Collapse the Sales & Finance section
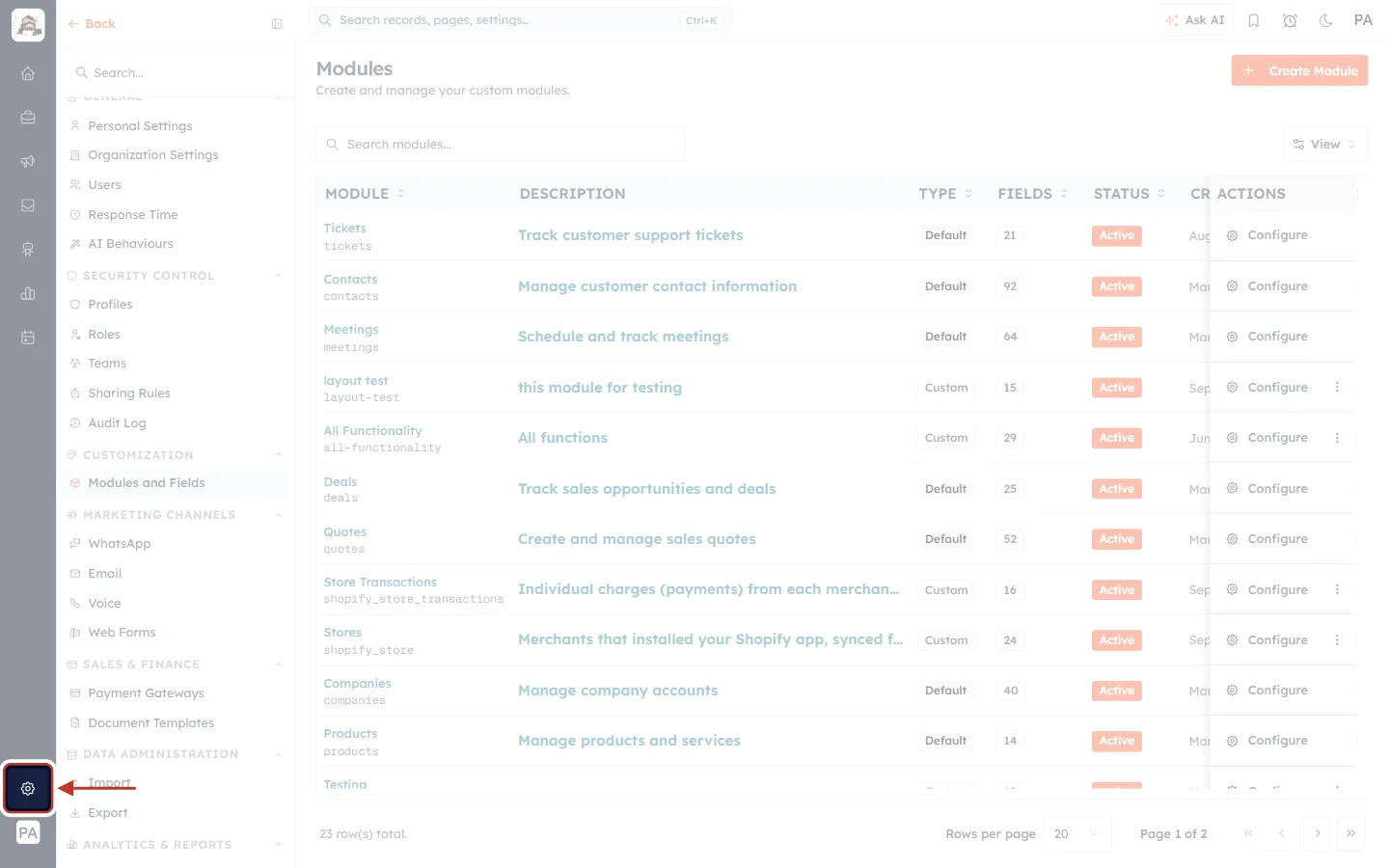1389x868 pixels. 279,665
